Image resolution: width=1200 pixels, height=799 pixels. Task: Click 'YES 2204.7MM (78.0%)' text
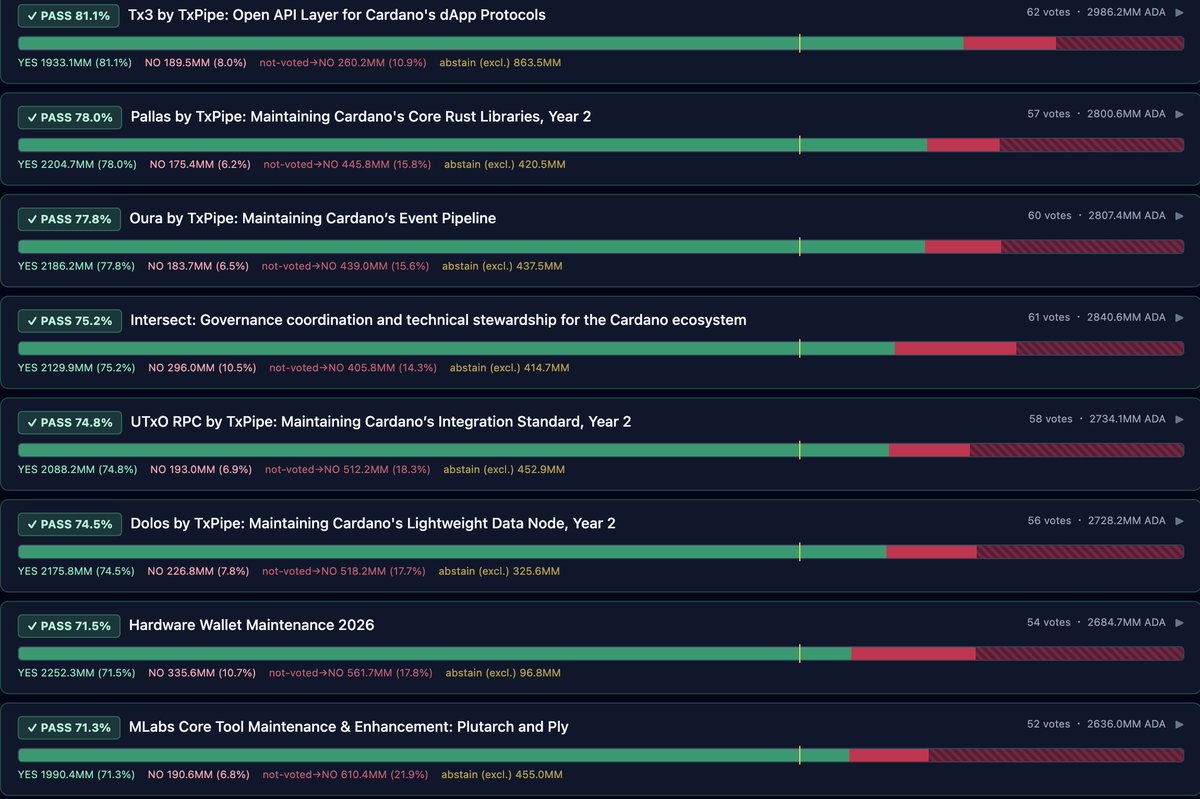tap(77, 164)
